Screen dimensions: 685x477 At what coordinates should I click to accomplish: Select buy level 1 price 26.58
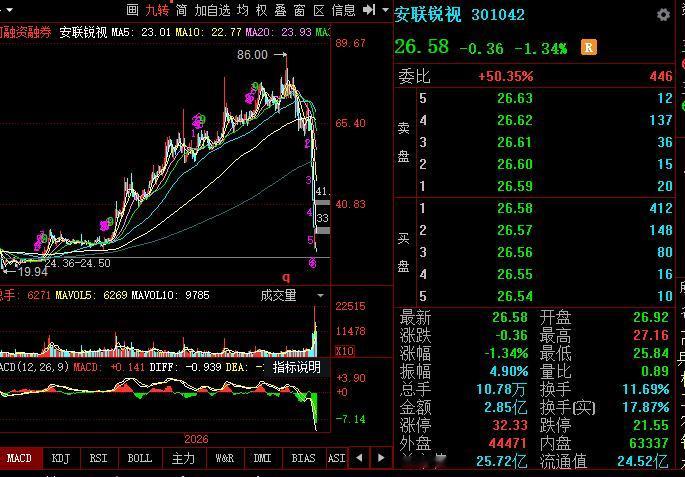pyautogui.click(x=515, y=208)
